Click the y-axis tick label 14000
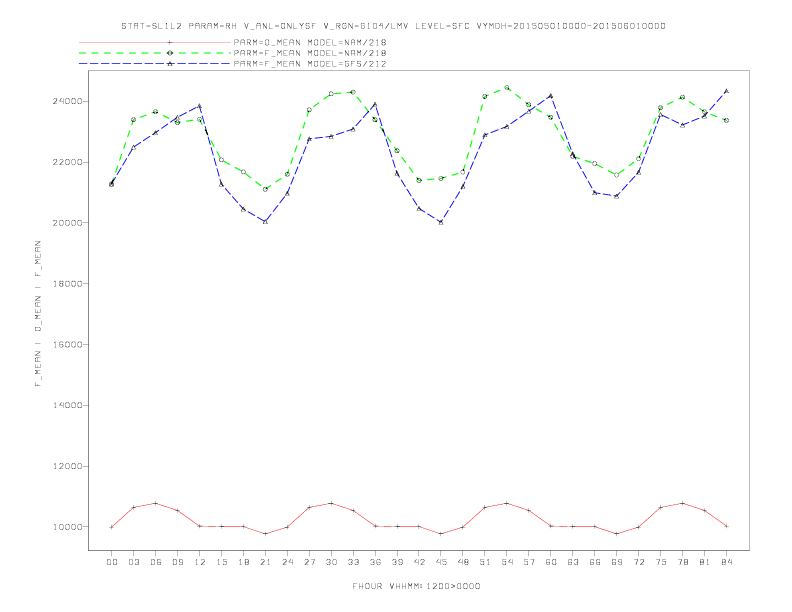Viewport: 792px width, 612px height. (67, 405)
